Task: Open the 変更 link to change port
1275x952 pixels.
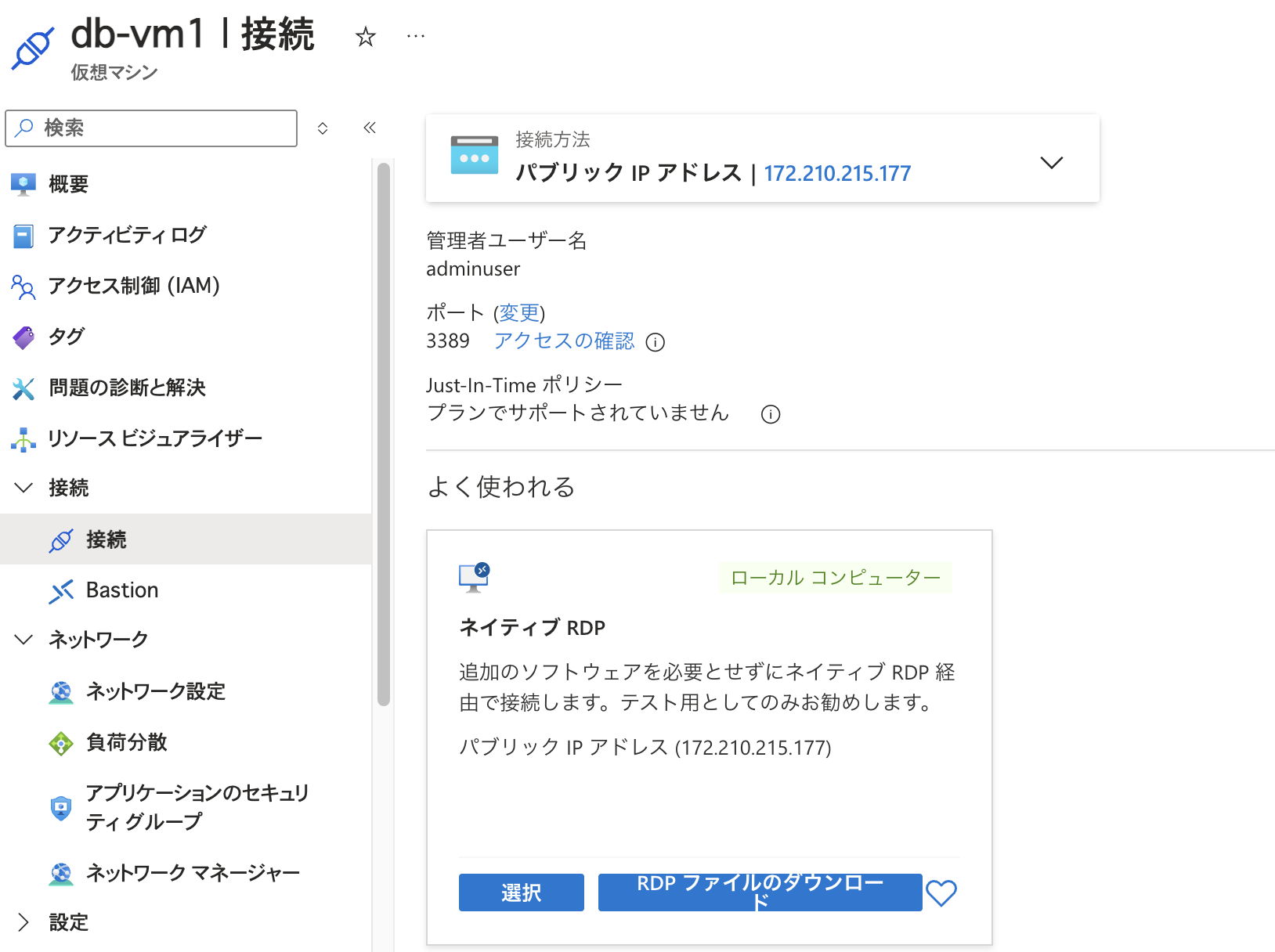Action: pyautogui.click(x=519, y=312)
